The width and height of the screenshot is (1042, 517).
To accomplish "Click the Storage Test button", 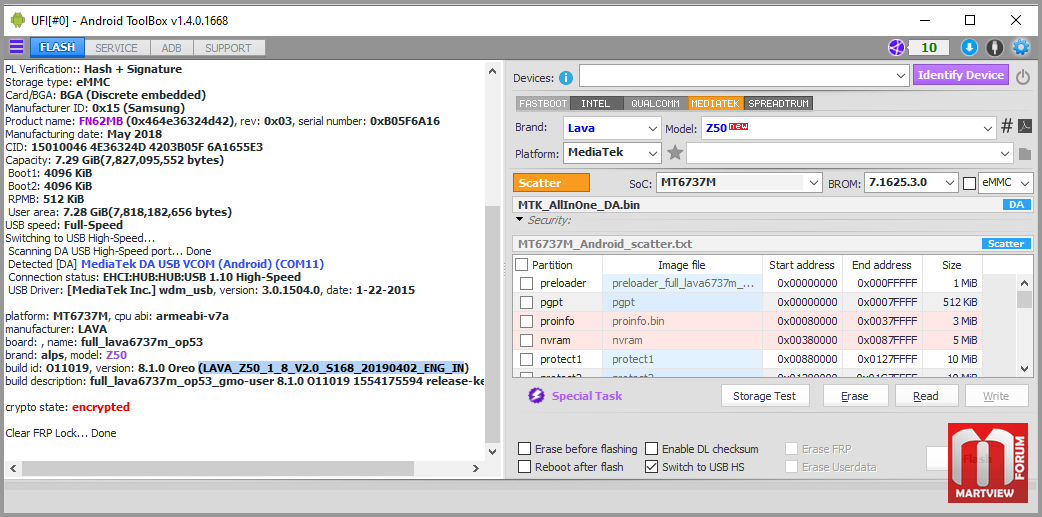I will [x=764, y=396].
